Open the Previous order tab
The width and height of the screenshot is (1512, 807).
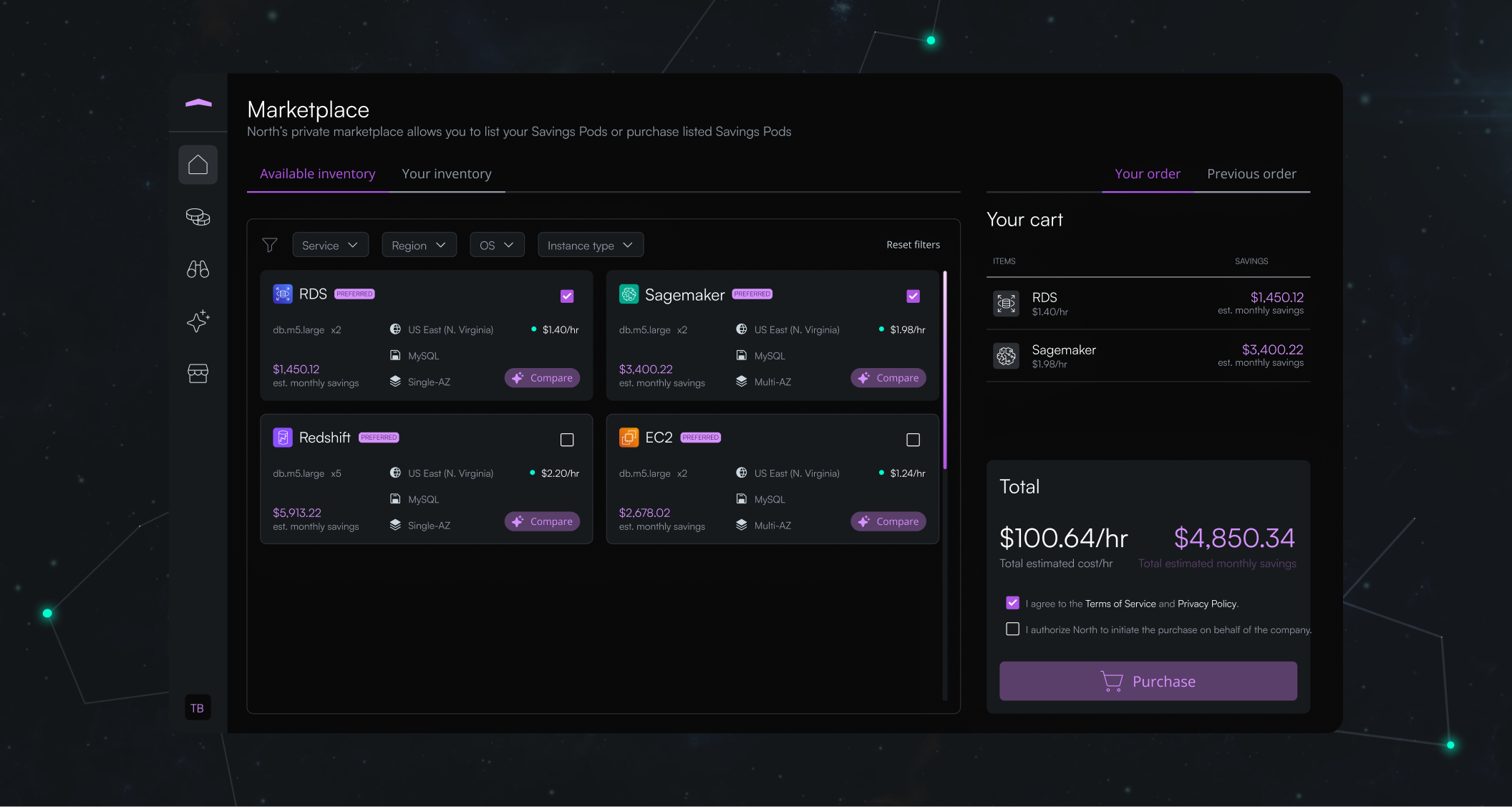tap(1251, 174)
